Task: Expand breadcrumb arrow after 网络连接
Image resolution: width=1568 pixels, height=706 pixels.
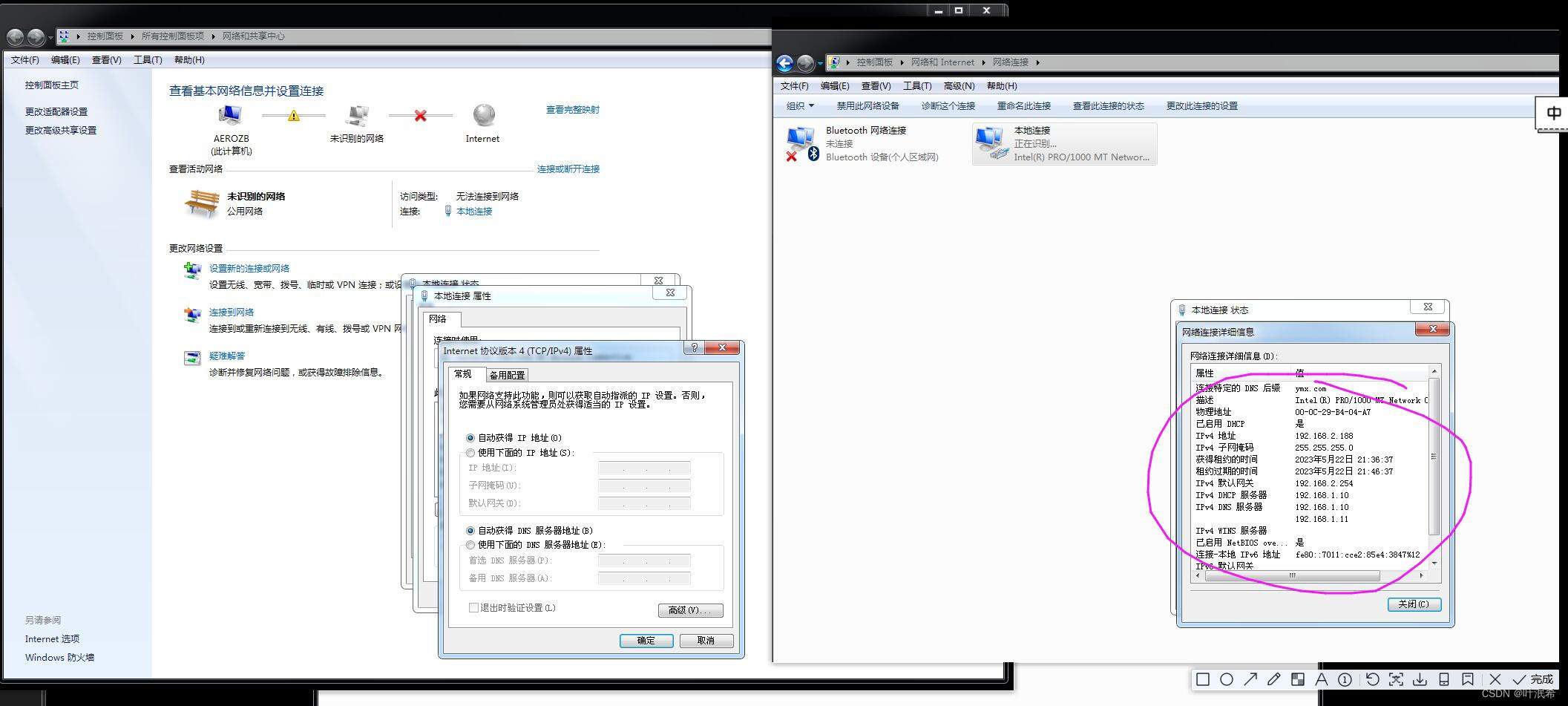Action: [x=1038, y=62]
